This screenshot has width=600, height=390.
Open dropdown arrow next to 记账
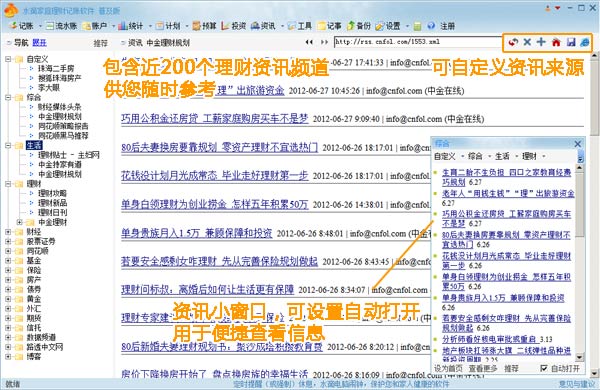41,26
